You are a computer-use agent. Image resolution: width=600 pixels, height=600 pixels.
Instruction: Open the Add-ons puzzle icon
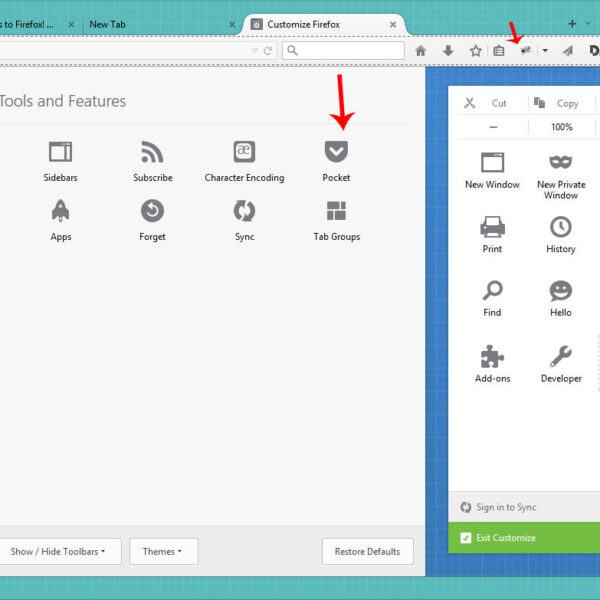pyautogui.click(x=492, y=356)
